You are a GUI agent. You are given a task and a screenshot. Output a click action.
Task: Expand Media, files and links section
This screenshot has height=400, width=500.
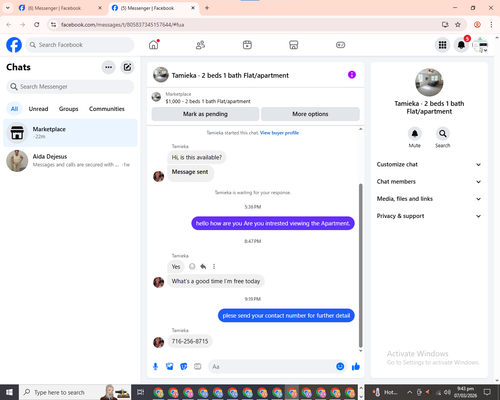point(429,199)
